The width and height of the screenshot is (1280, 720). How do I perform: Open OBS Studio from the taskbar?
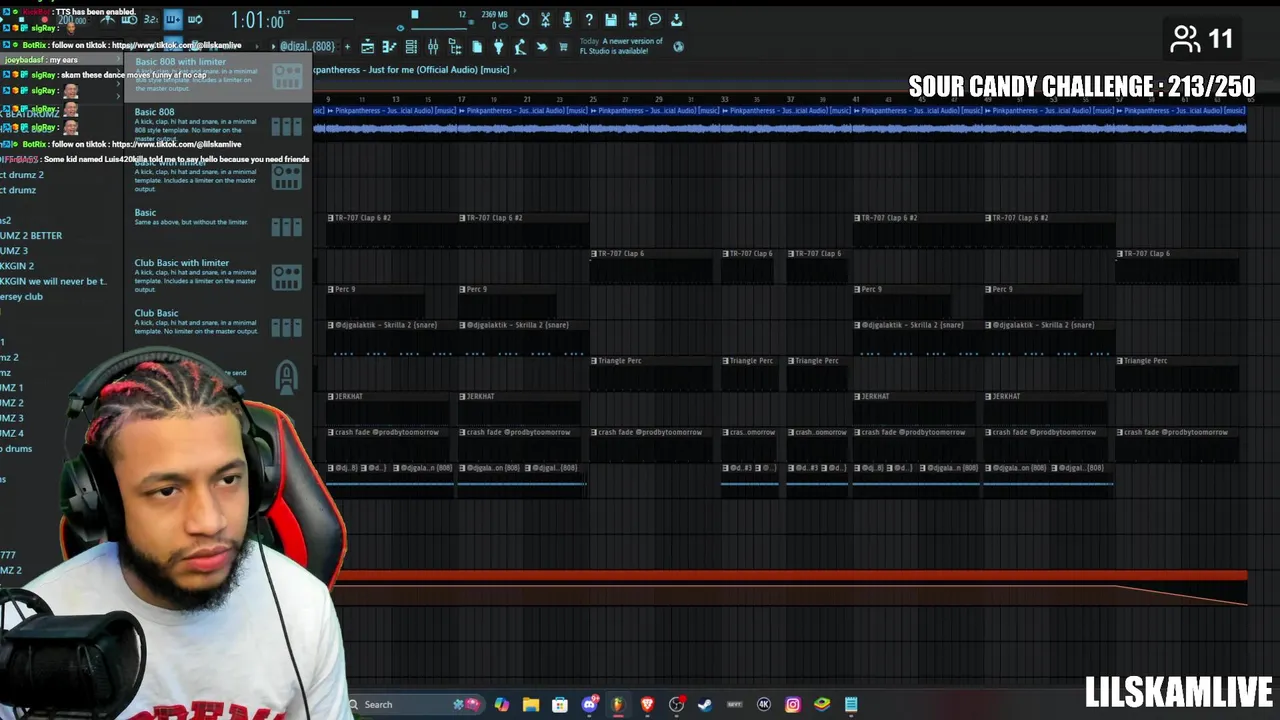coord(676,704)
